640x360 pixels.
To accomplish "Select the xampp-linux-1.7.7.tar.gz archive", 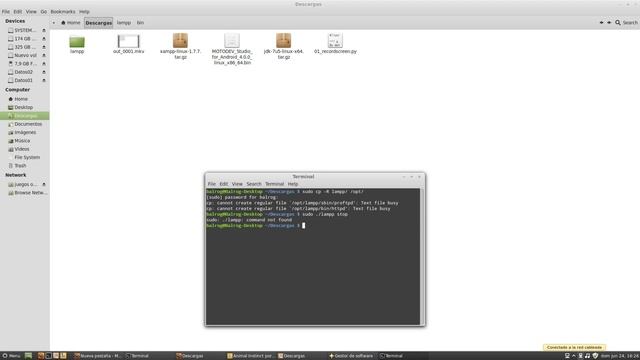I will [180, 41].
